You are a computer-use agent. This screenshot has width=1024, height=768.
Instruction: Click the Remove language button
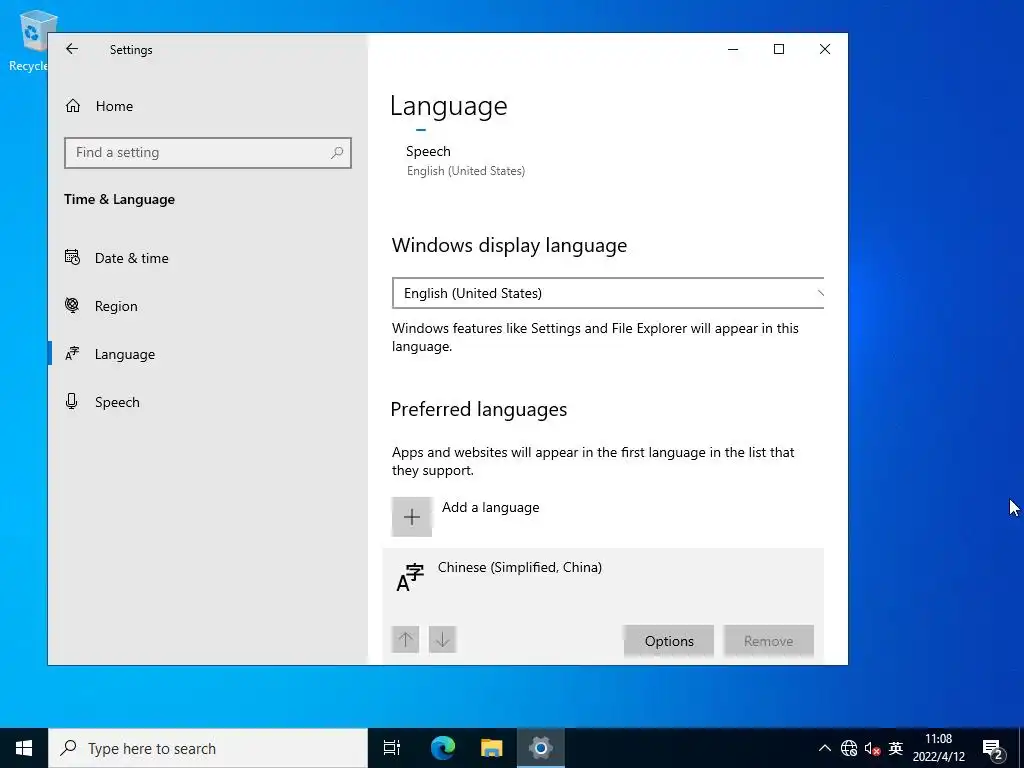(769, 641)
